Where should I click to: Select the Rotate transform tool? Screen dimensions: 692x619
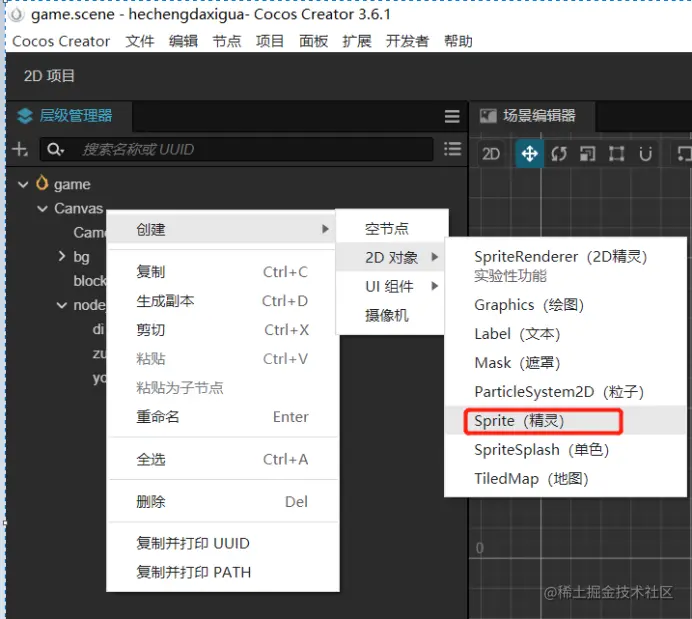[x=559, y=154]
